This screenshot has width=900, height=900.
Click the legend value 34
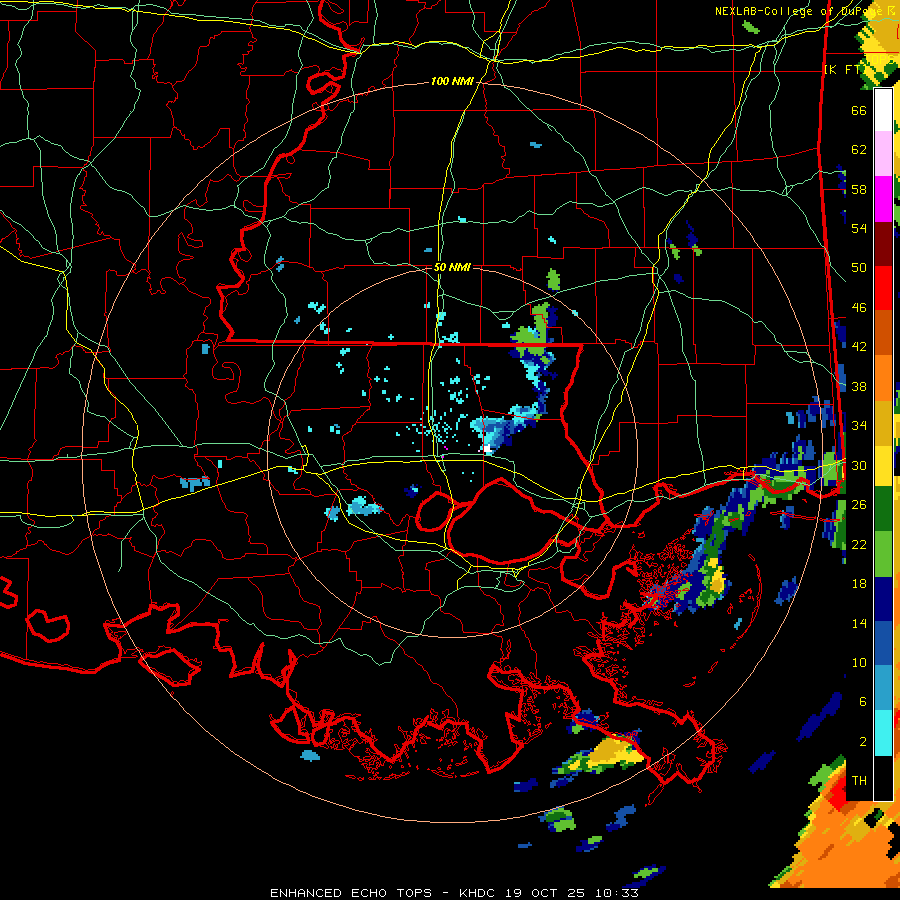859,426
